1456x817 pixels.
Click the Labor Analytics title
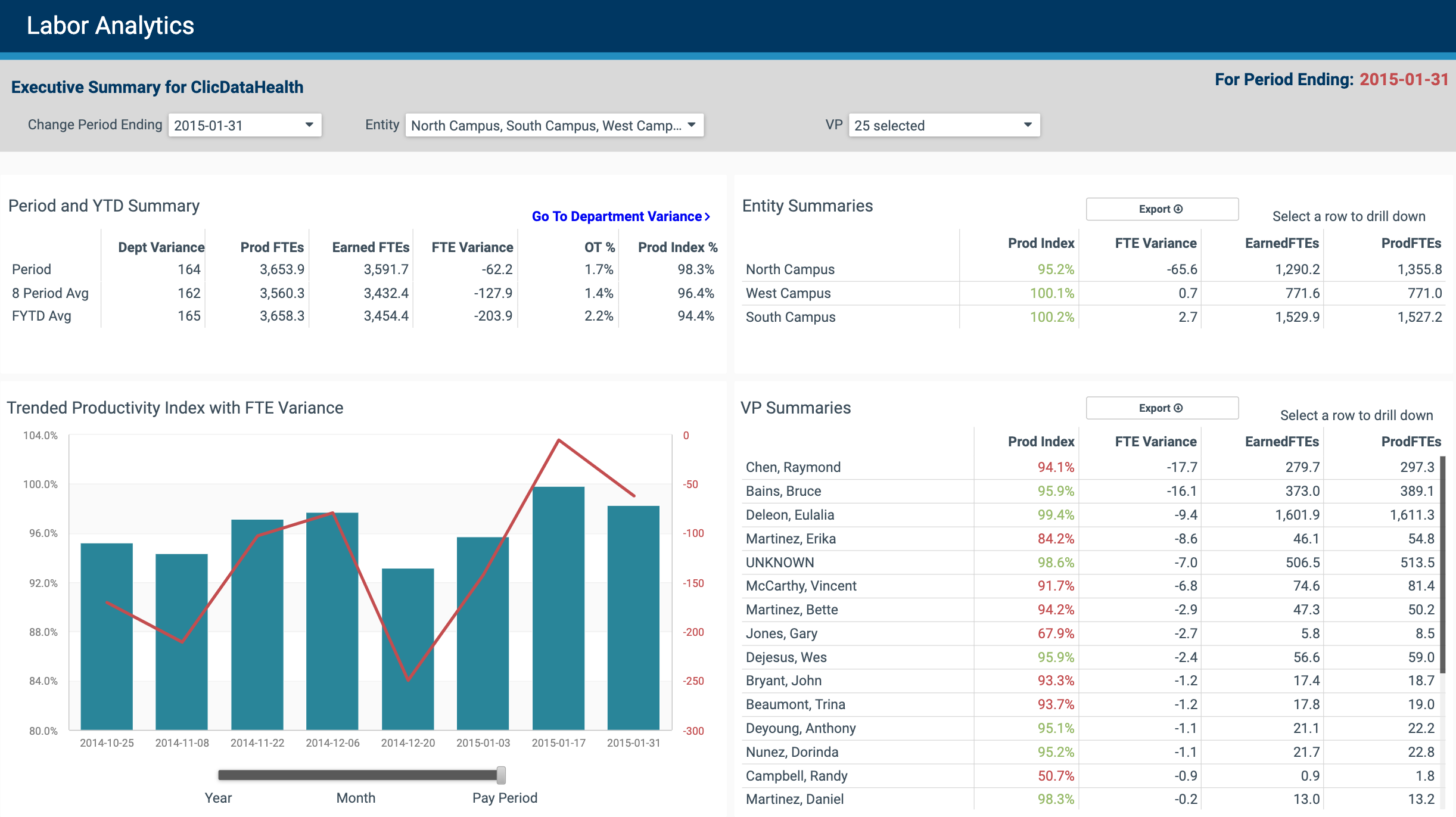(x=110, y=26)
